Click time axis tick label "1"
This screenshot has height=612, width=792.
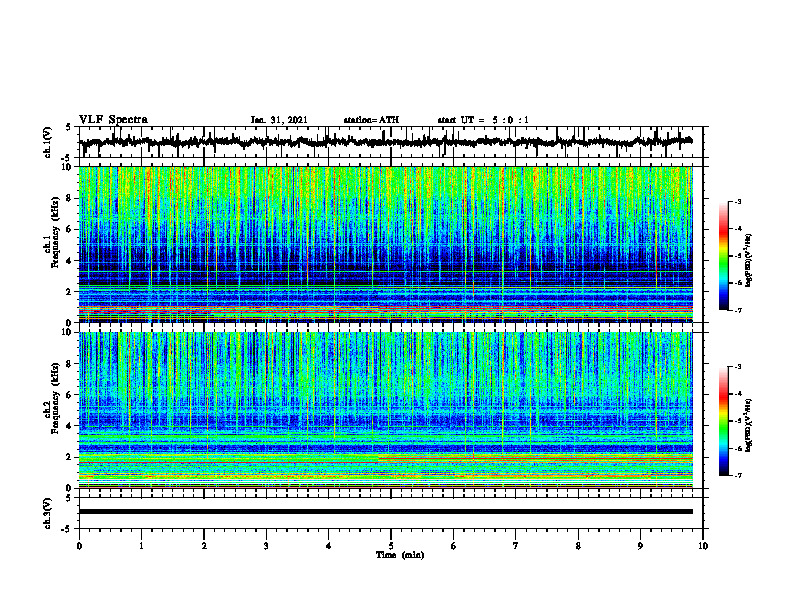[141, 546]
